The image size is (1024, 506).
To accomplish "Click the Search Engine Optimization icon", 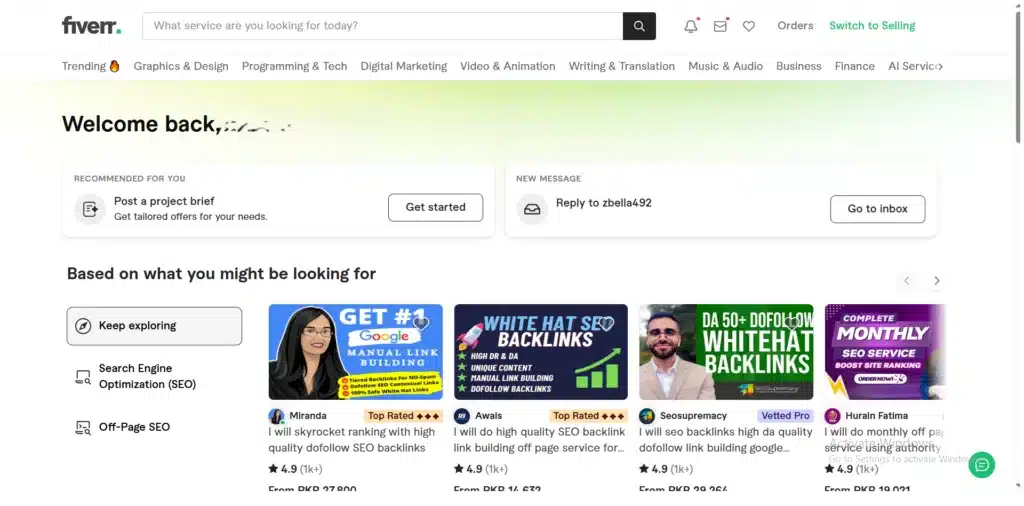I will (x=83, y=377).
